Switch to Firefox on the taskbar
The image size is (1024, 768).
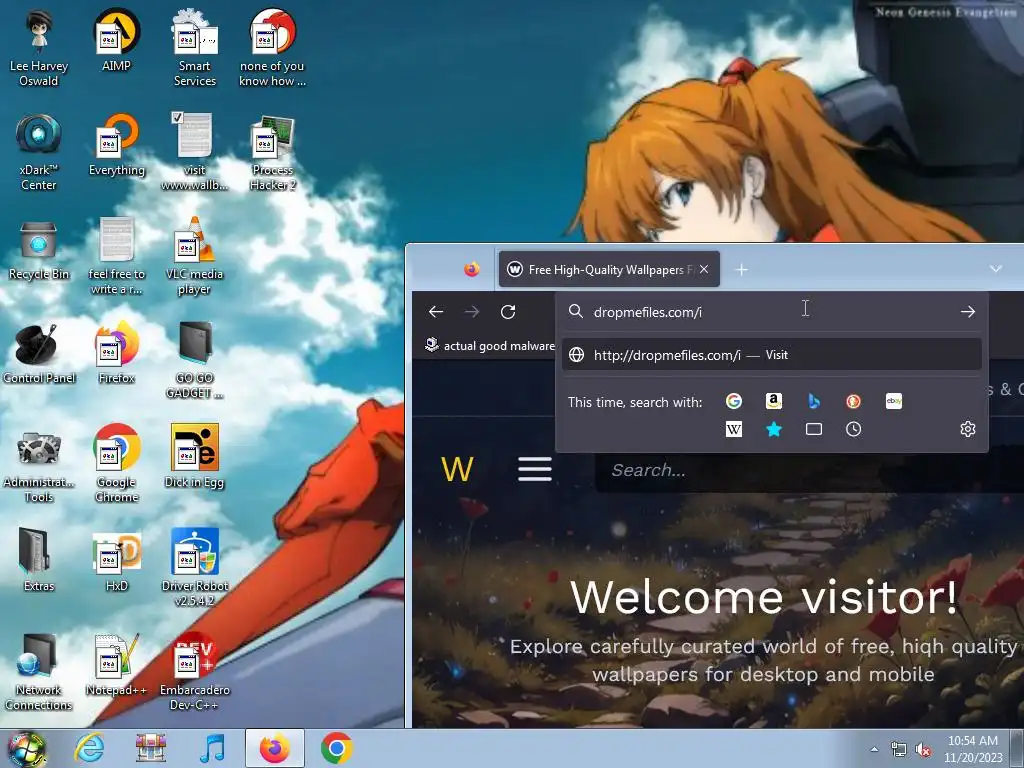[275, 748]
